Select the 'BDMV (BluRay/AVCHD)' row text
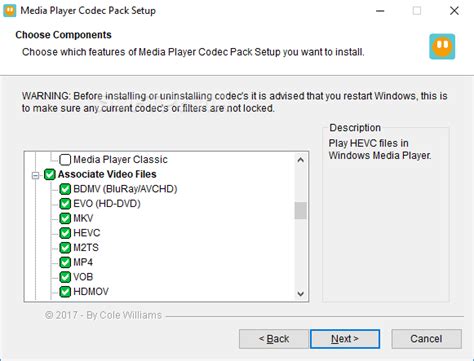Image resolution: width=474 pixels, height=361 pixels. 125,189
